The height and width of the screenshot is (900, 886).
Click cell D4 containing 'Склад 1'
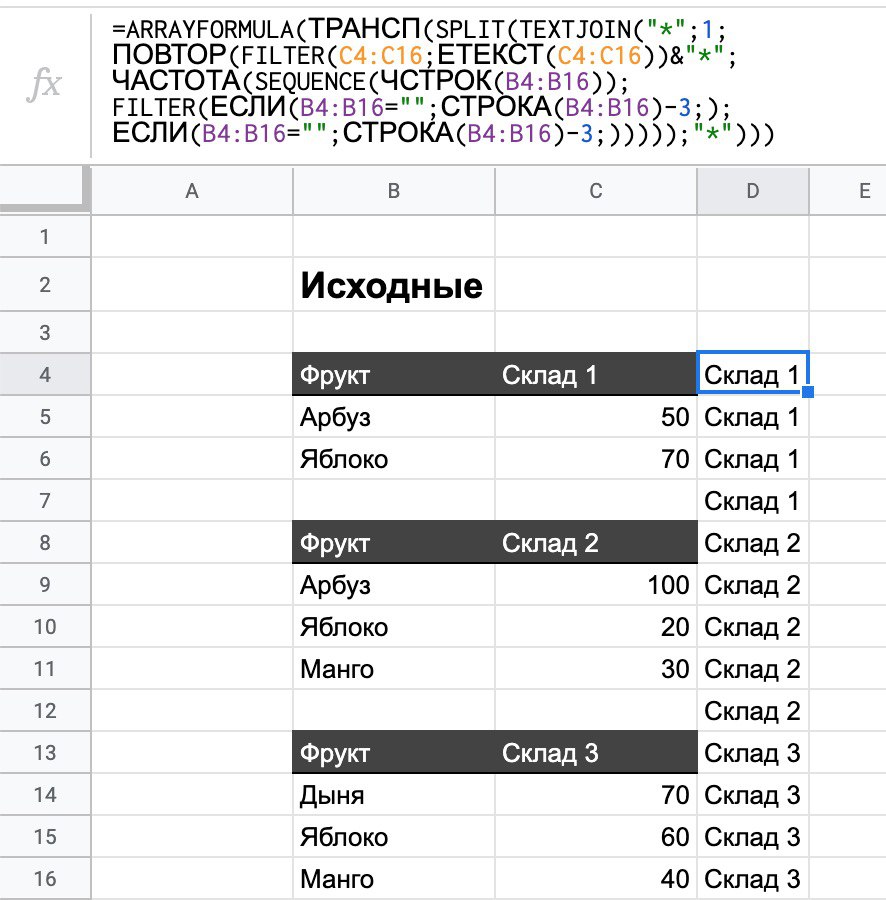click(753, 374)
